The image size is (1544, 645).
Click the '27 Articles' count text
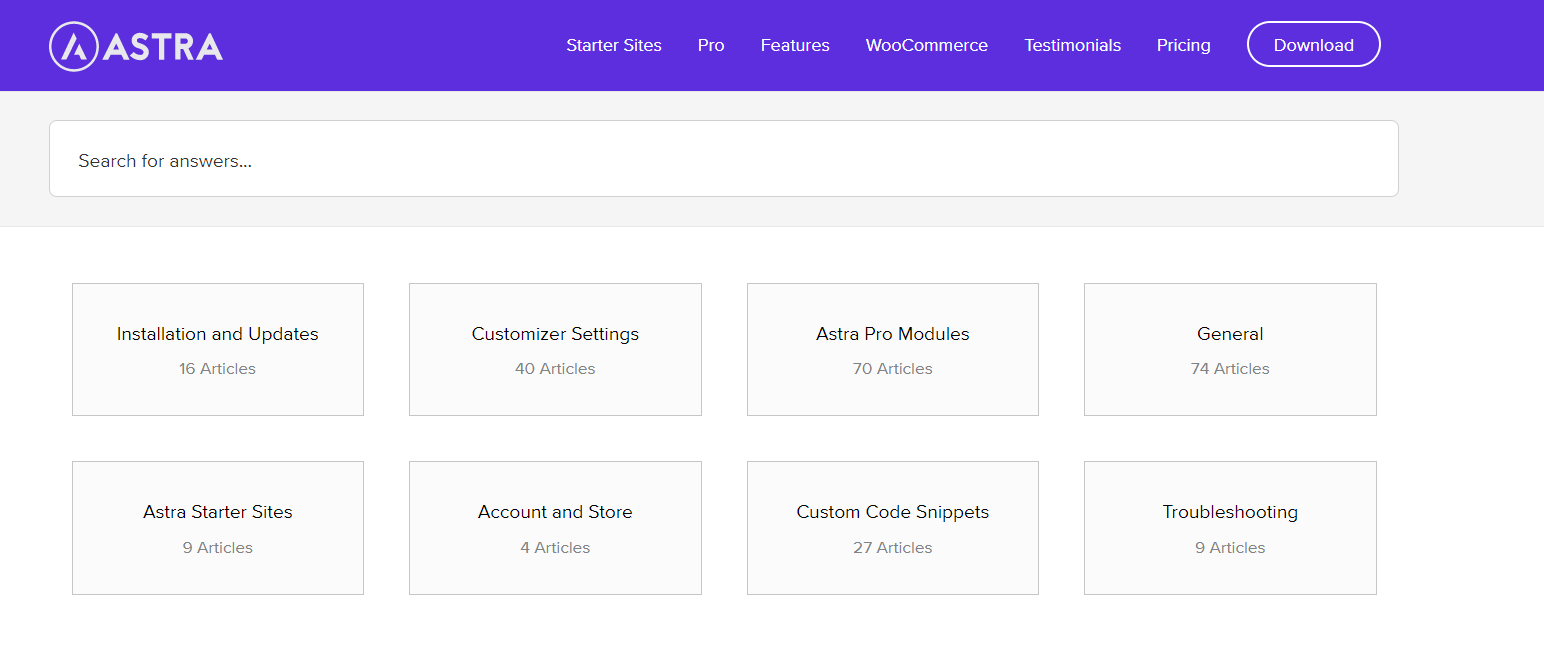tap(893, 548)
